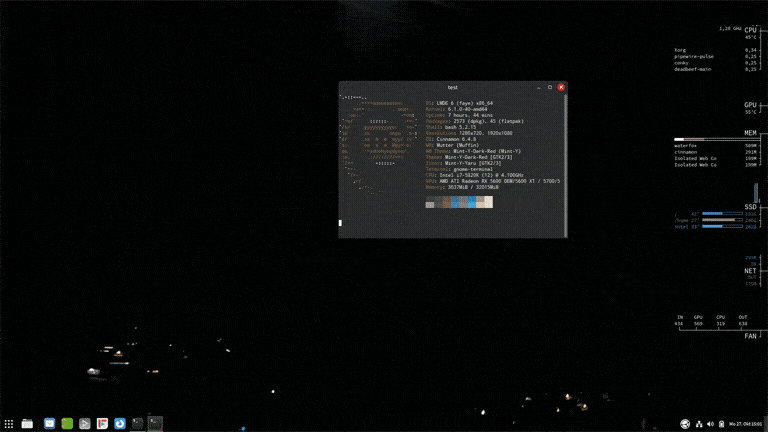Click the cinnamon memory entry
The image size is (768, 432).
point(685,152)
